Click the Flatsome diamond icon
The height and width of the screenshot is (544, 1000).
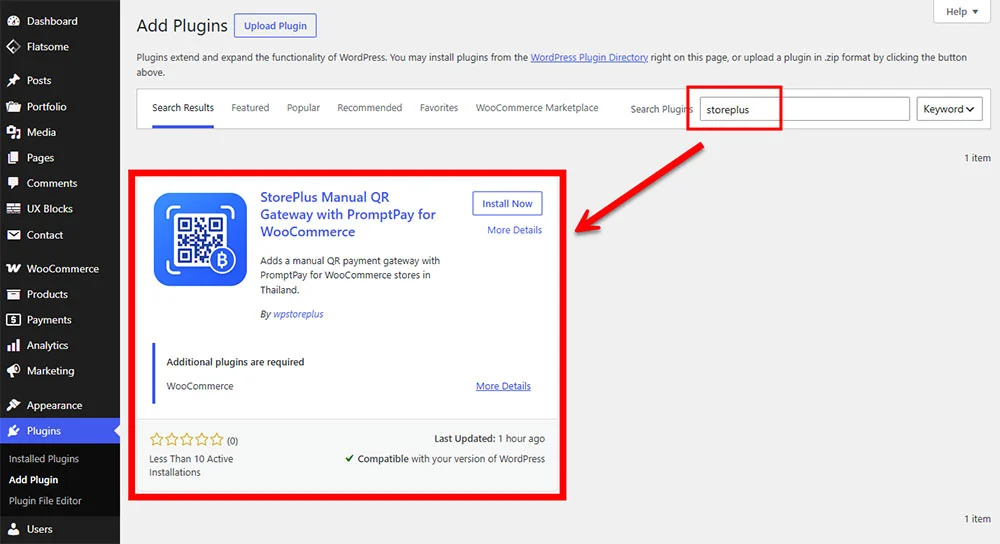tap(13, 47)
